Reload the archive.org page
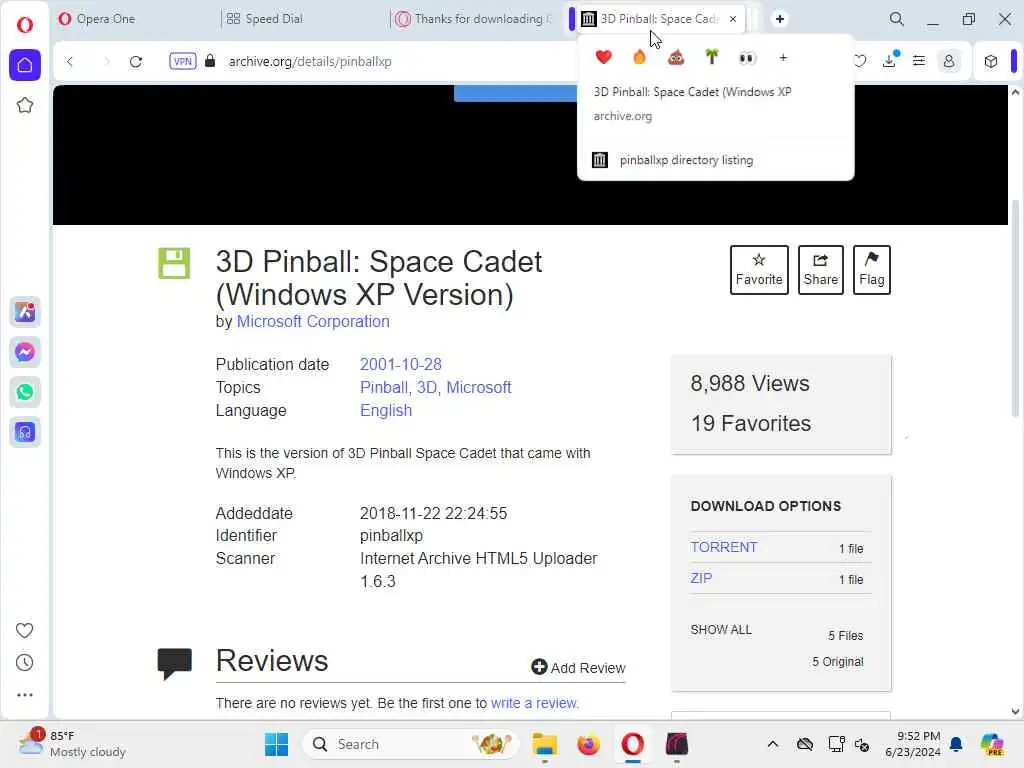The image size is (1024, 768). pyautogui.click(x=136, y=61)
